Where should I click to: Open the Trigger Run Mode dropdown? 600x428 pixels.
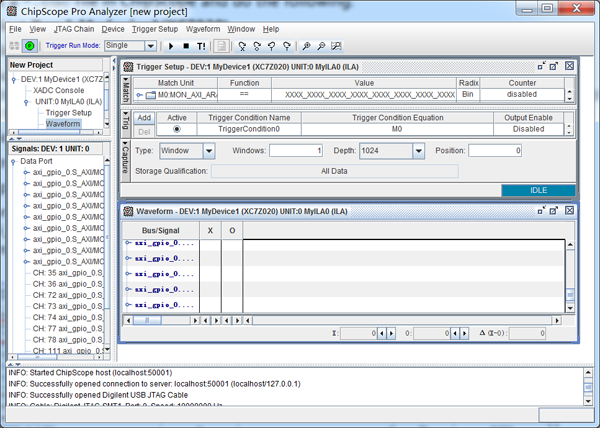point(151,46)
